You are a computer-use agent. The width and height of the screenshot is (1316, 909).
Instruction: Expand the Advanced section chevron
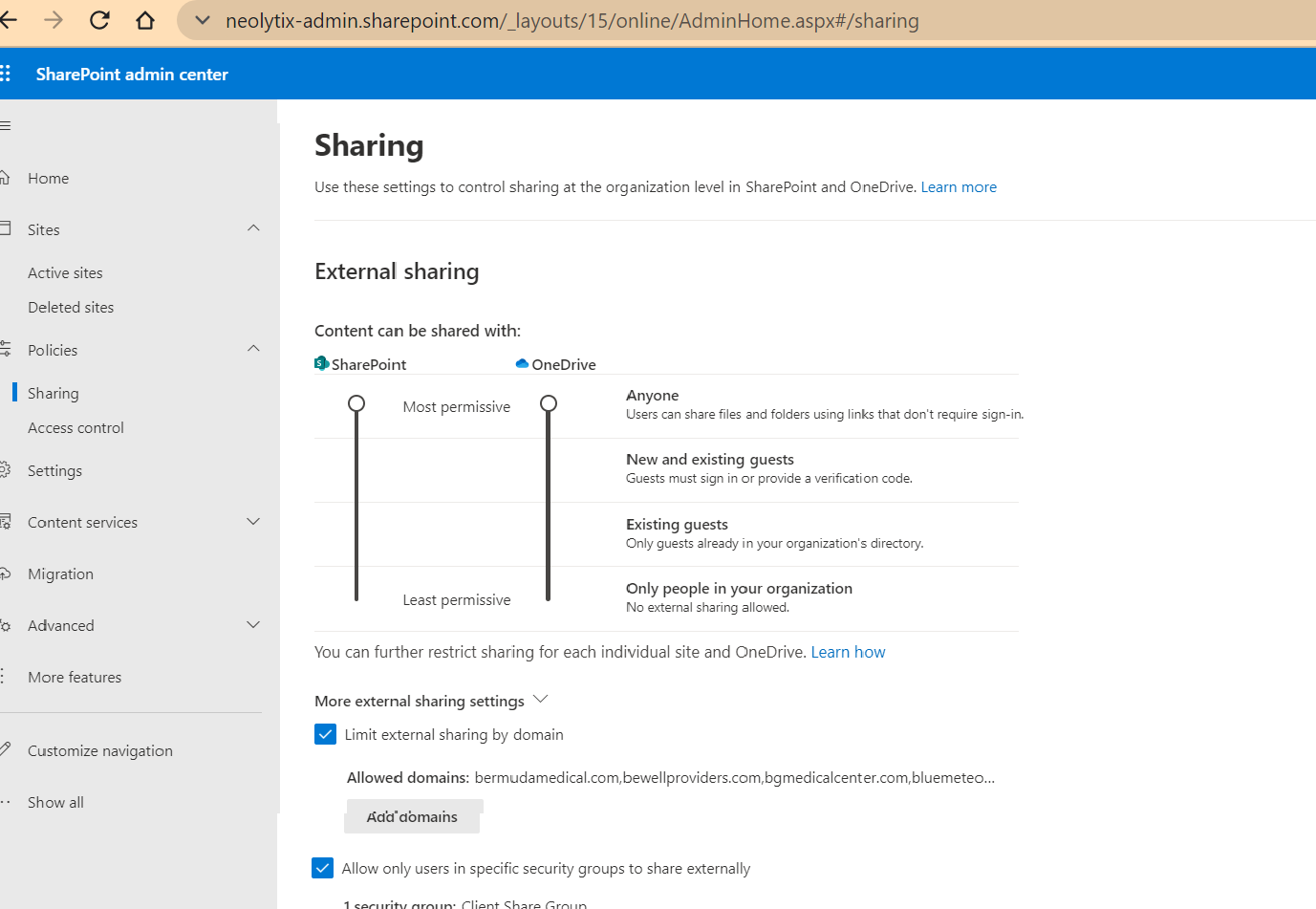pos(253,625)
